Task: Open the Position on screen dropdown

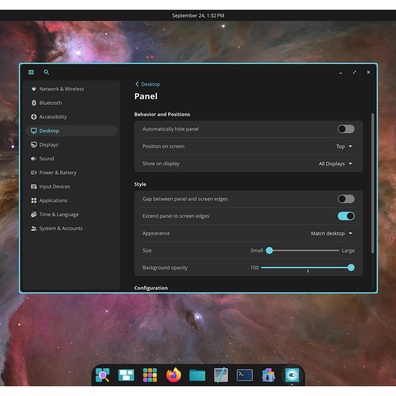Action: (x=344, y=146)
